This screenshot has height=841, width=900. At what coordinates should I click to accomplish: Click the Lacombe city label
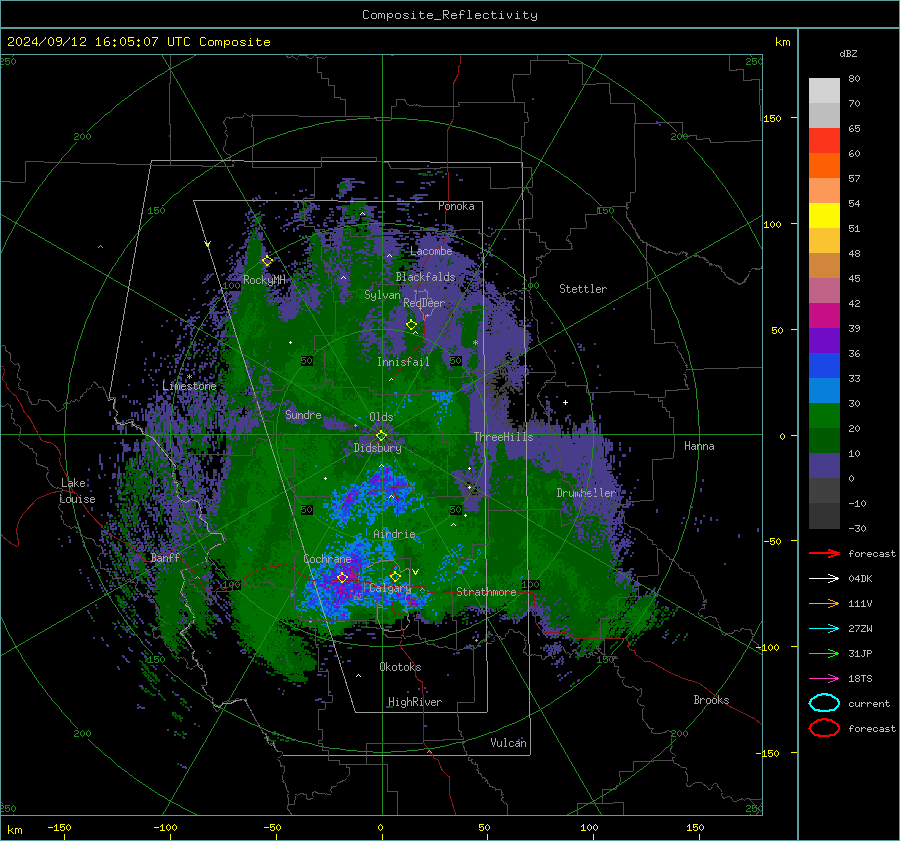pos(431,251)
